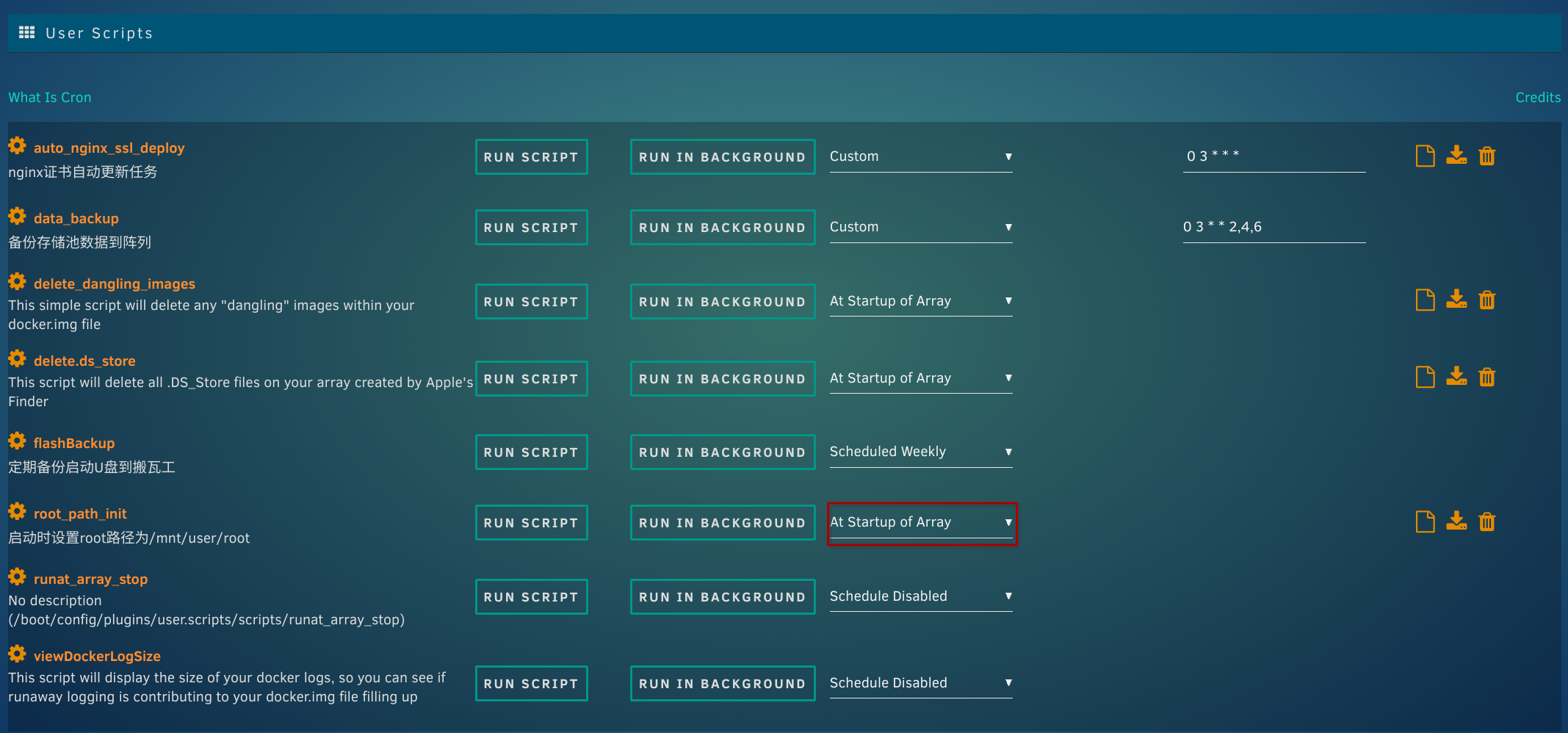Screen dimensions: 1568x733
Task: Click the trash icon in root_path_init row
Action: tap(1487, 522)
